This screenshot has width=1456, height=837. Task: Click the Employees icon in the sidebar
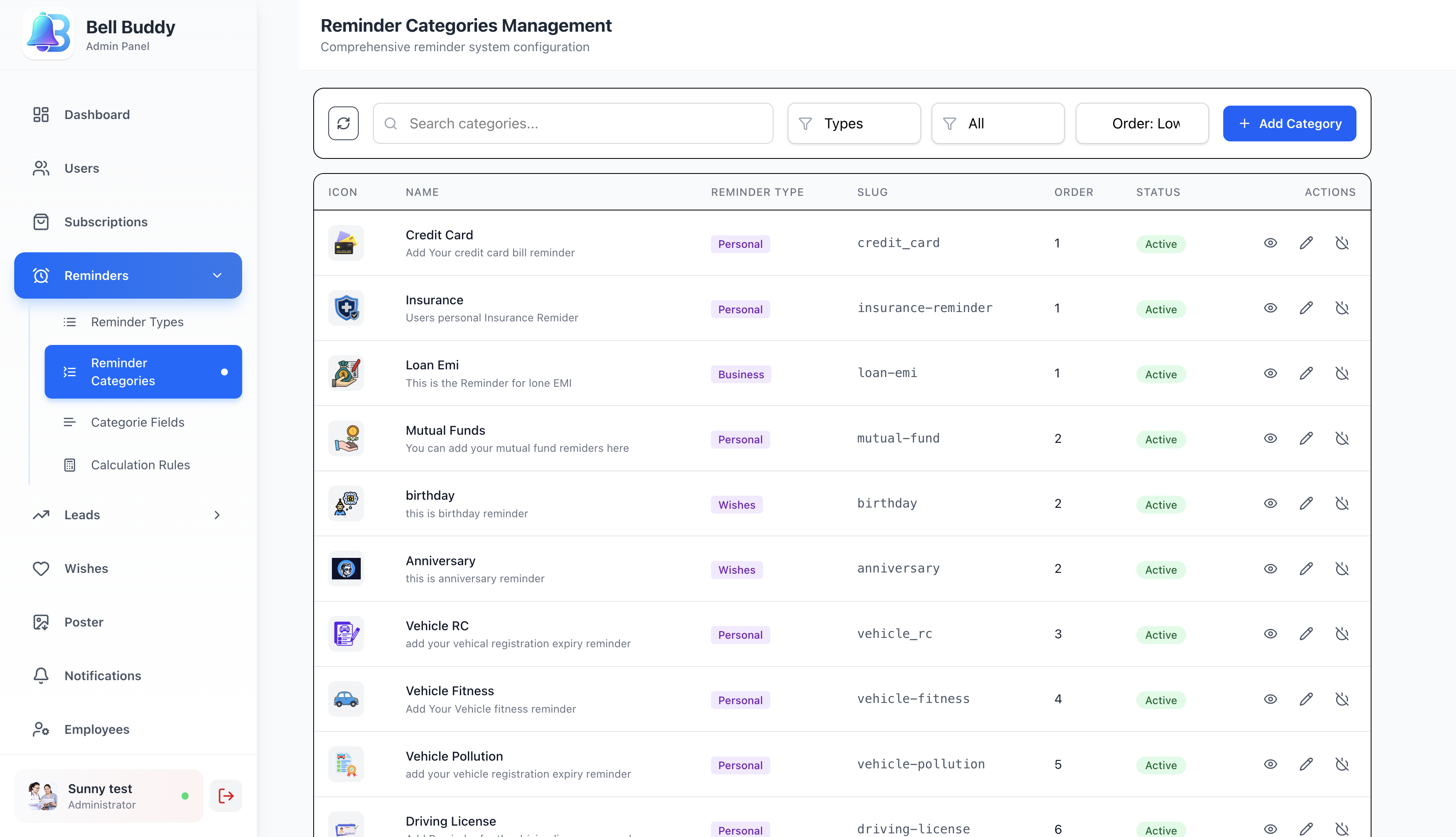tap(41, 729)
